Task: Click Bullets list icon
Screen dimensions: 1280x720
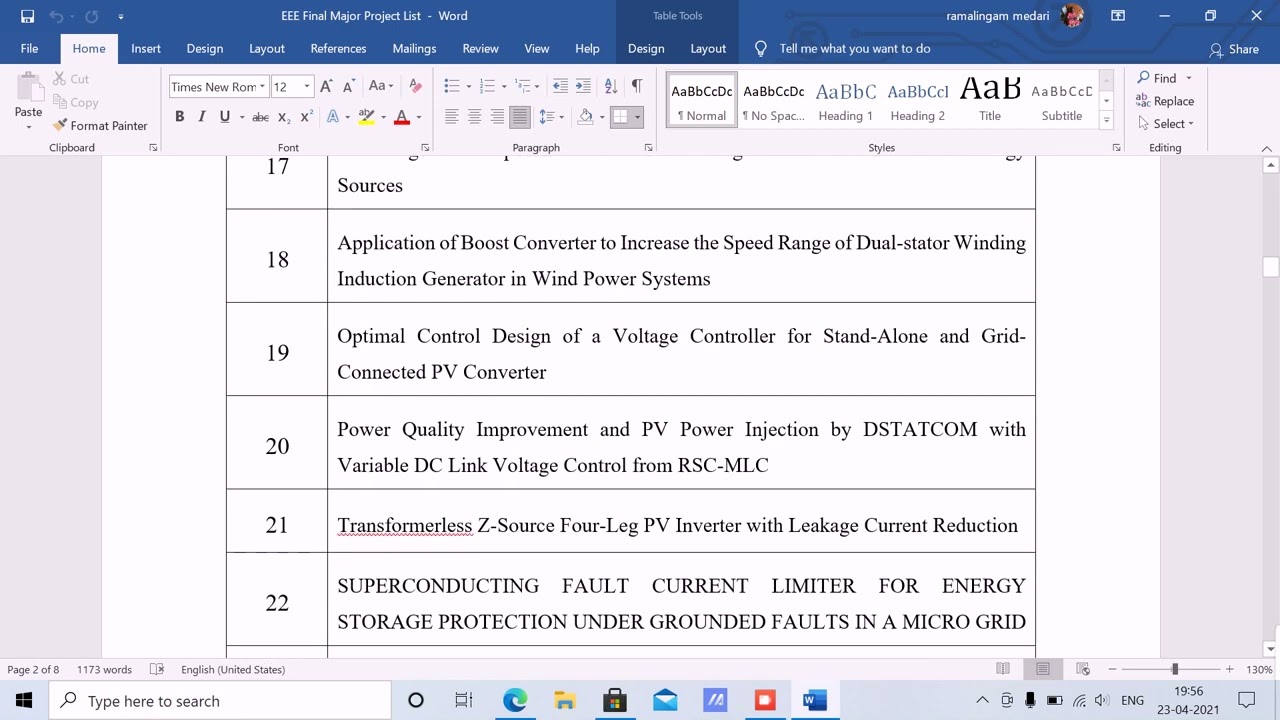Action: coord(451,86)
